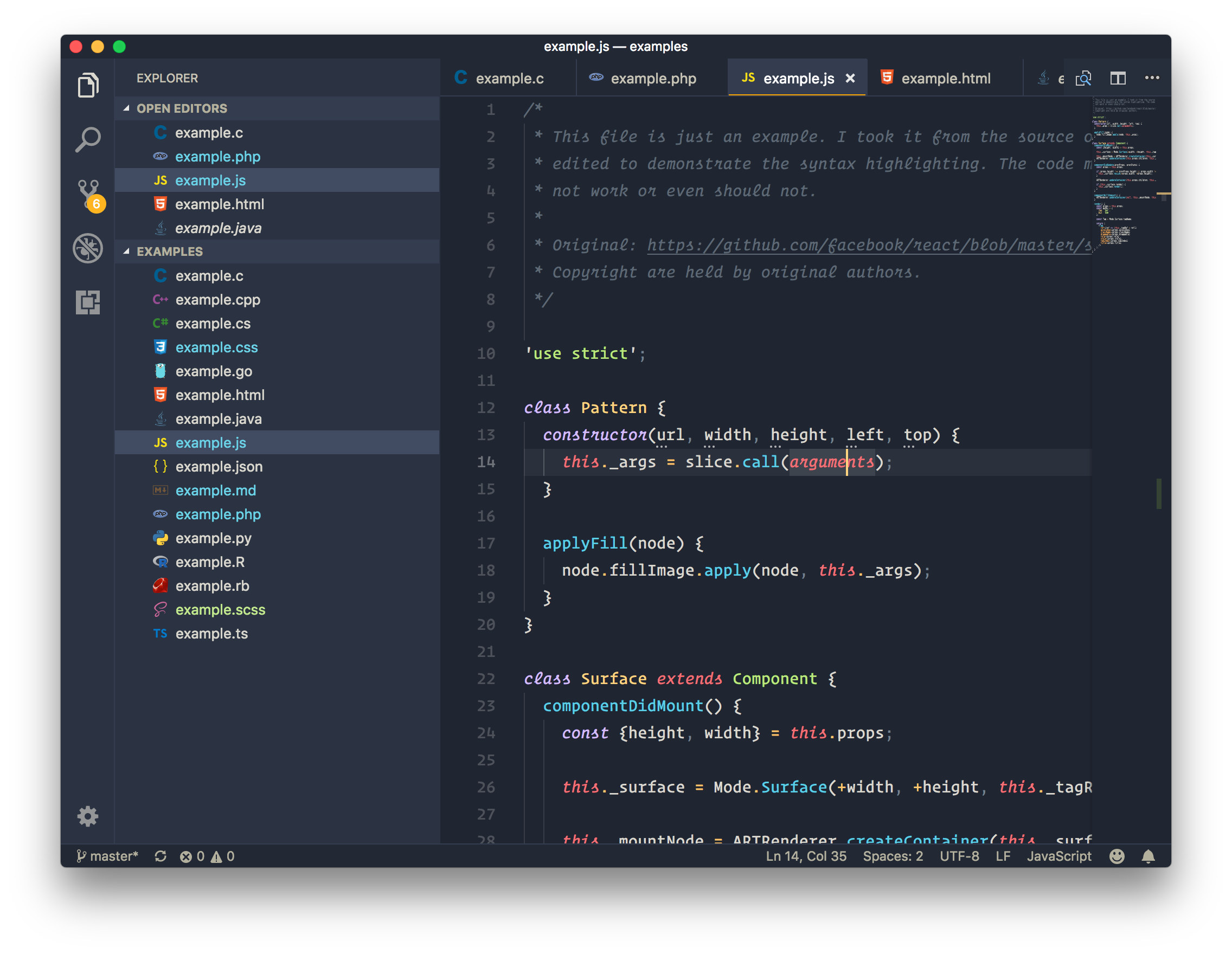
Task: Close the example.js tab
Action: tap(850, 79)
